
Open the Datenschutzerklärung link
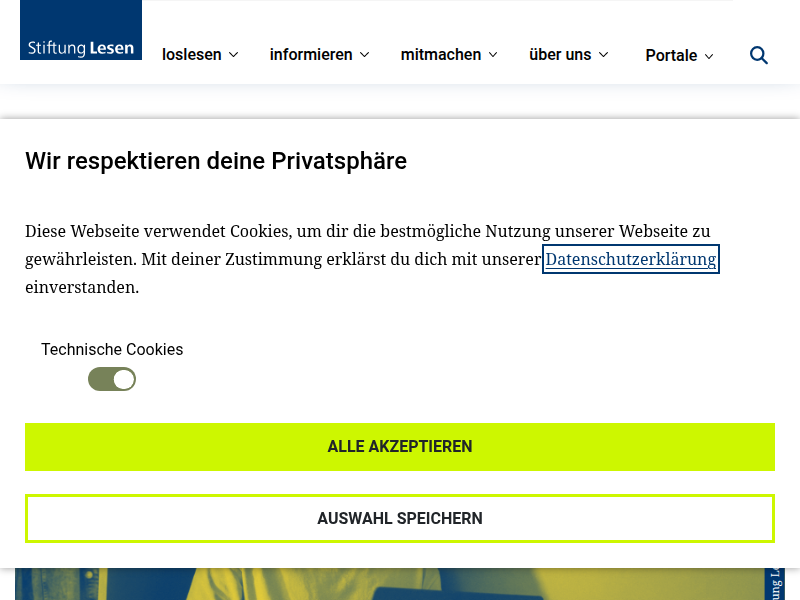(x=631, y=259)
